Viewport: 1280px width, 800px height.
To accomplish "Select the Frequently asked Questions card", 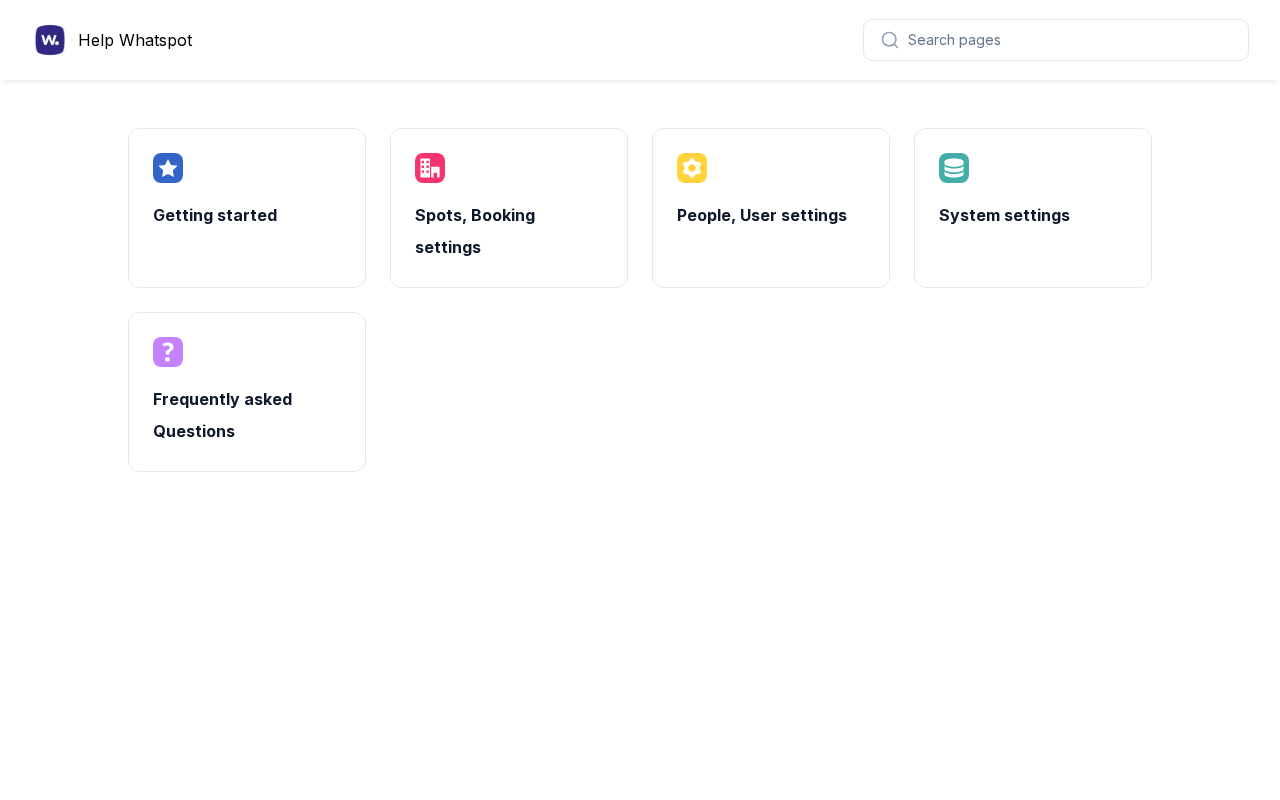I will (x=247, y=392).
